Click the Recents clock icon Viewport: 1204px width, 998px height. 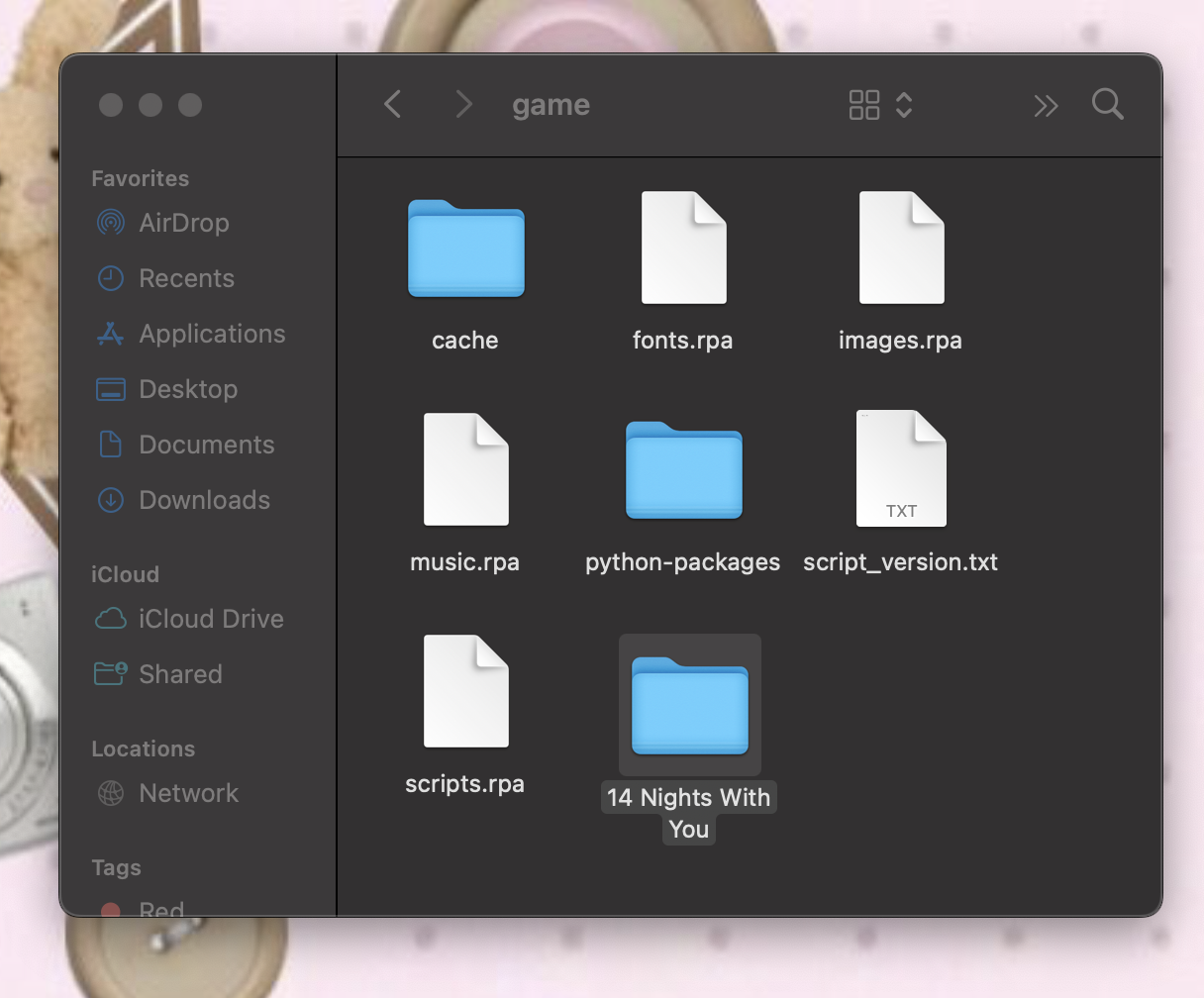[x=111, y=278]
